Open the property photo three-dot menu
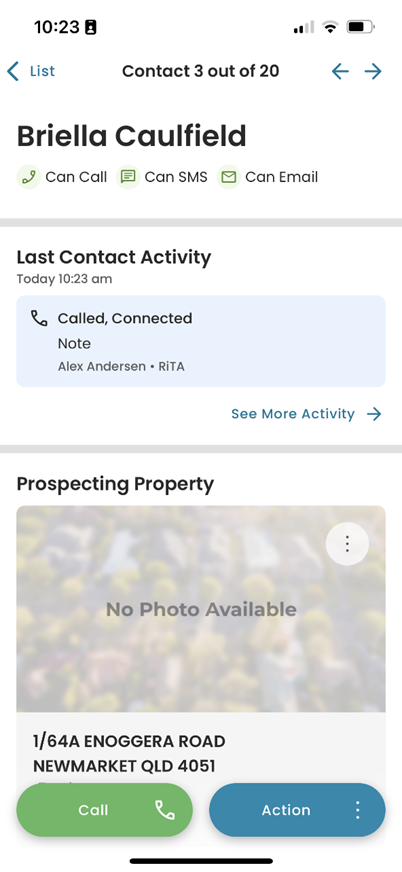Image resolution: width=402 pixels, height=872 pixels. tap(347, 544)
